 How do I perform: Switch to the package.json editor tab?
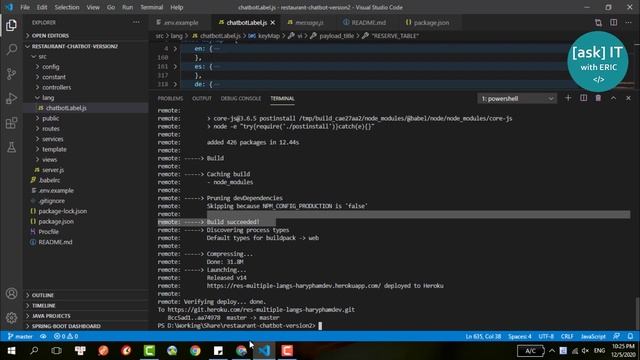427,22
